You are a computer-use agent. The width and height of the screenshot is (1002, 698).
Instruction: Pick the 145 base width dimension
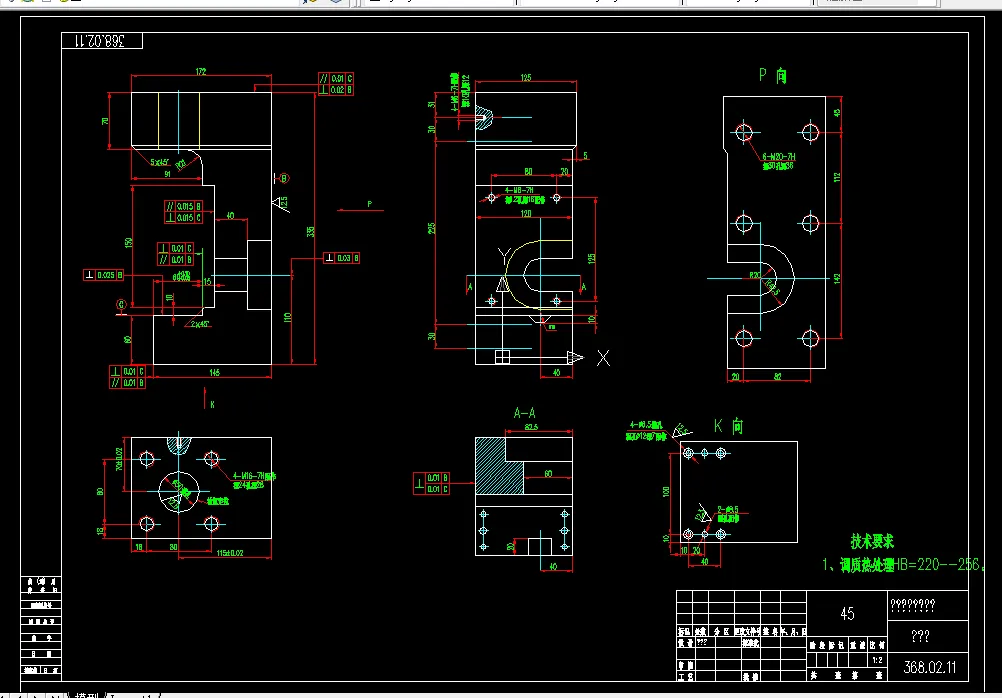214,372
